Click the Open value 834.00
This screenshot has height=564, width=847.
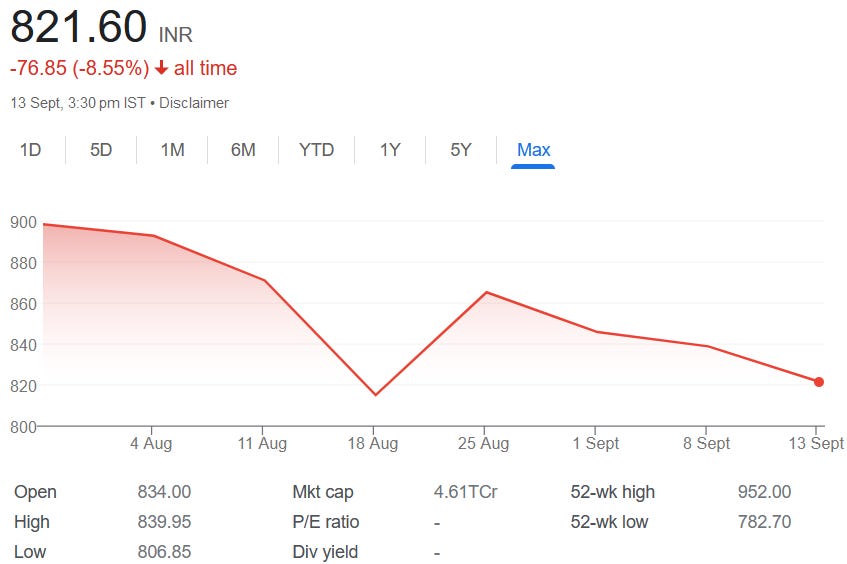click(x=164, y=492)
